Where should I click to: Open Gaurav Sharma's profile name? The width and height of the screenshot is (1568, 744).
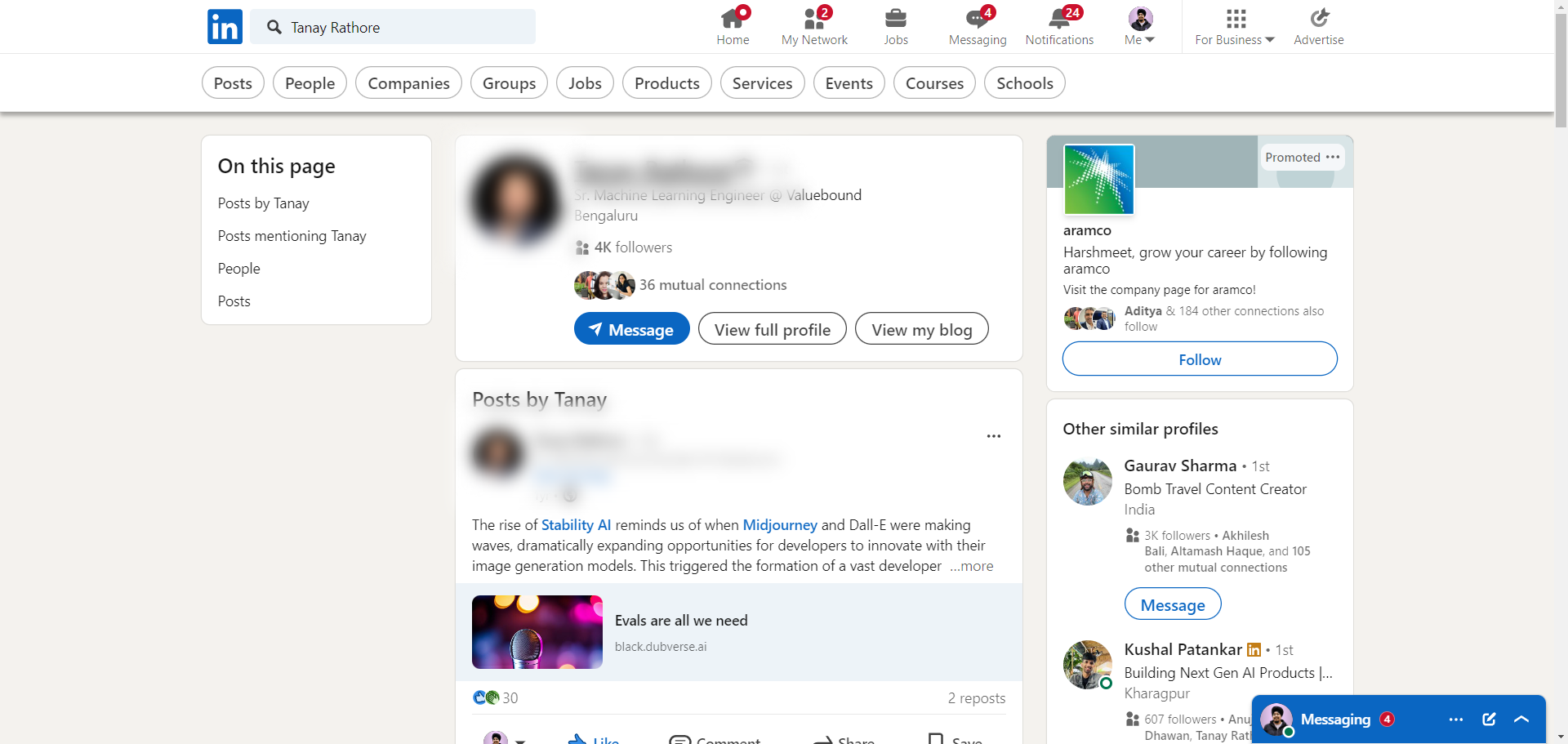[1181, 466]
